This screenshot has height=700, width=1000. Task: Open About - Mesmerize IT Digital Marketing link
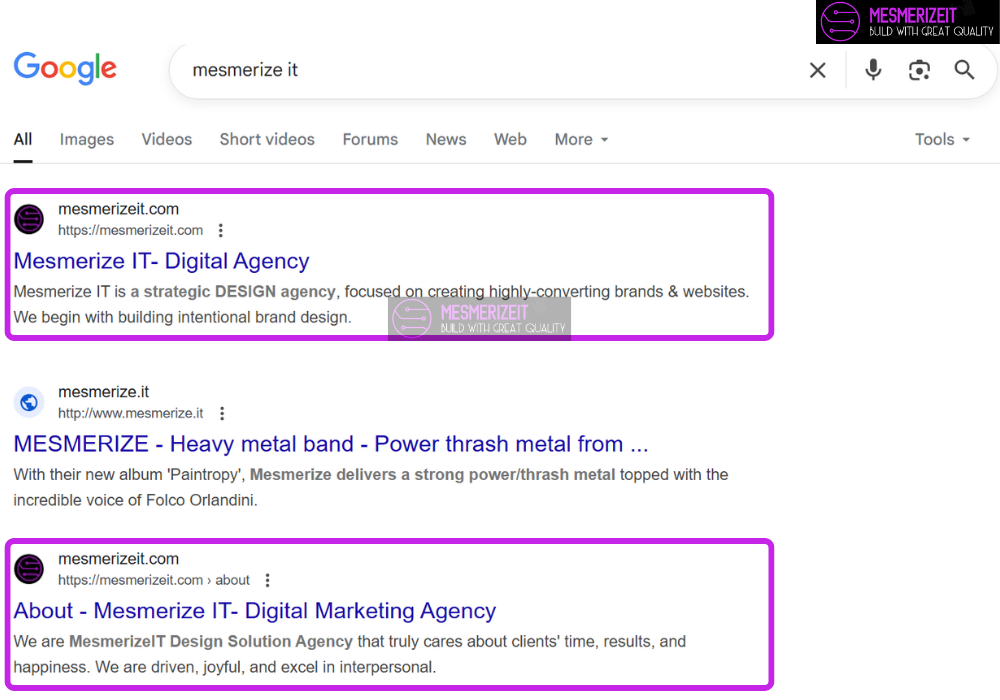click(254, 611)
